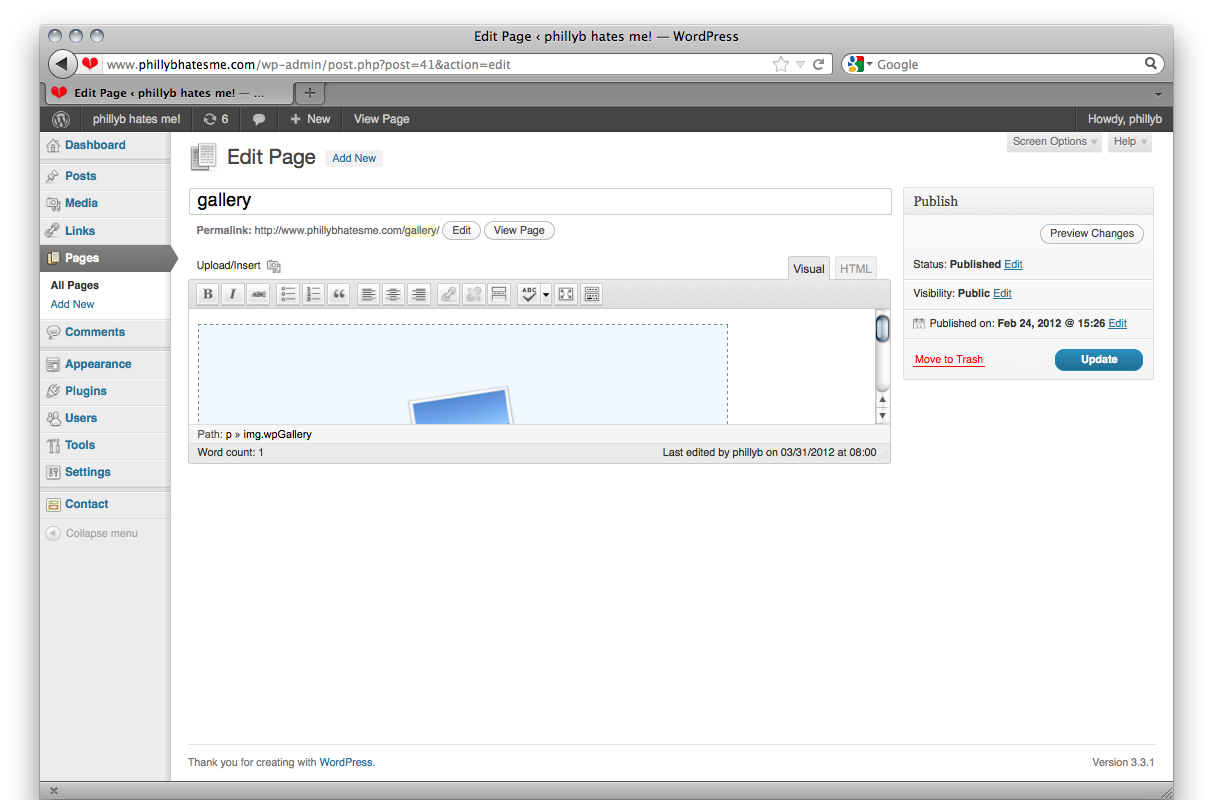Insert a blockquote
This screenshot has width=1213, height=800.
click(x=339, y=293)
